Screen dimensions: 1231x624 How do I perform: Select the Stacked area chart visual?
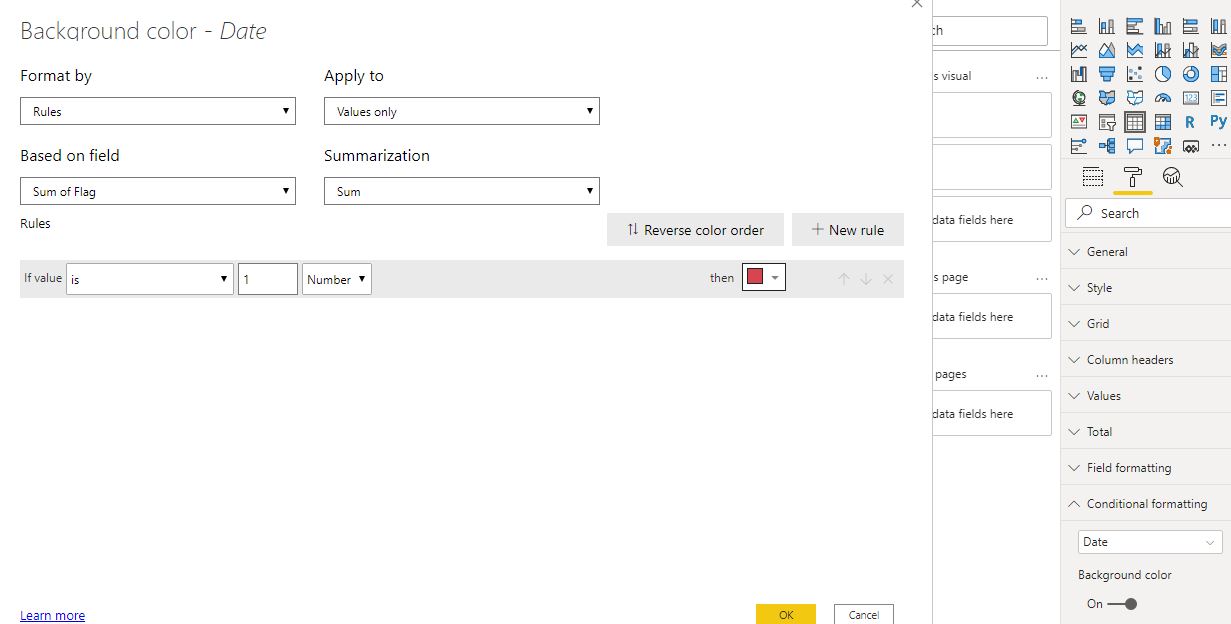tap(1135, 50)
